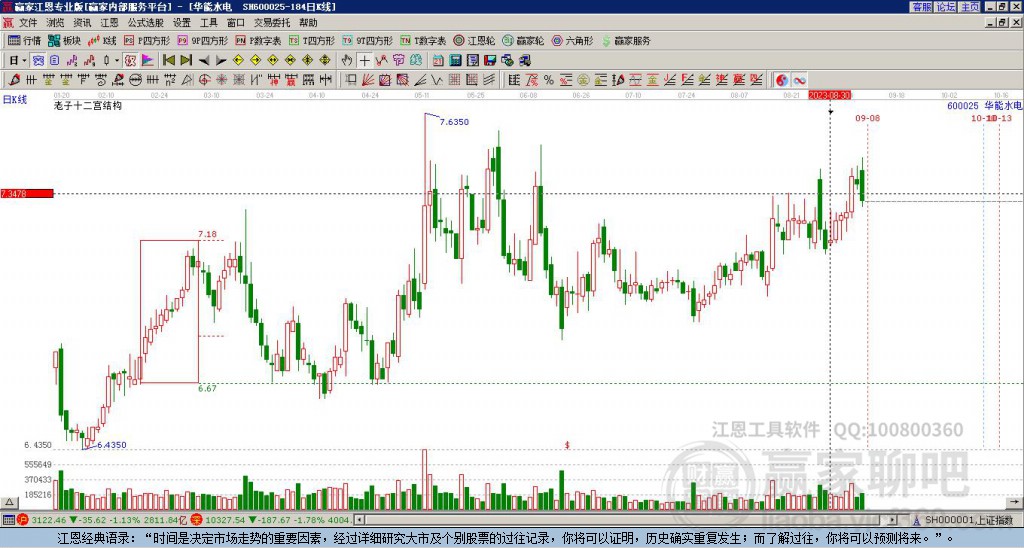Click the 09-08 red date label
Screen dimensions: 1024x548
coord(867,118)
